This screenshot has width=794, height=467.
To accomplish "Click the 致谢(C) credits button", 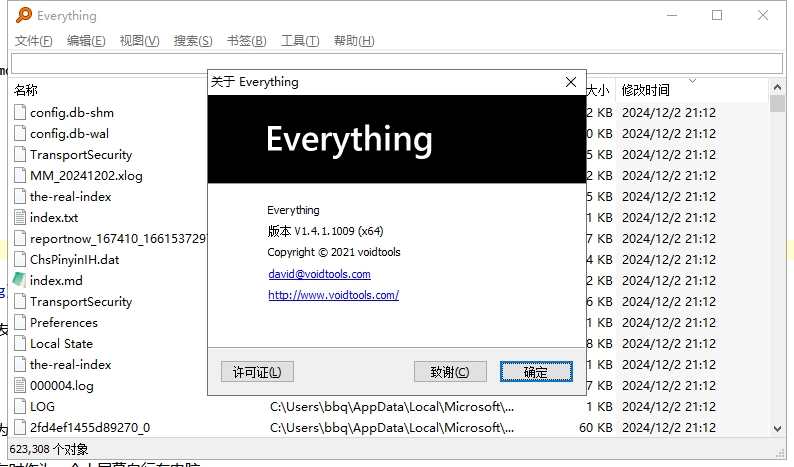I will click(x=450, y=372).
